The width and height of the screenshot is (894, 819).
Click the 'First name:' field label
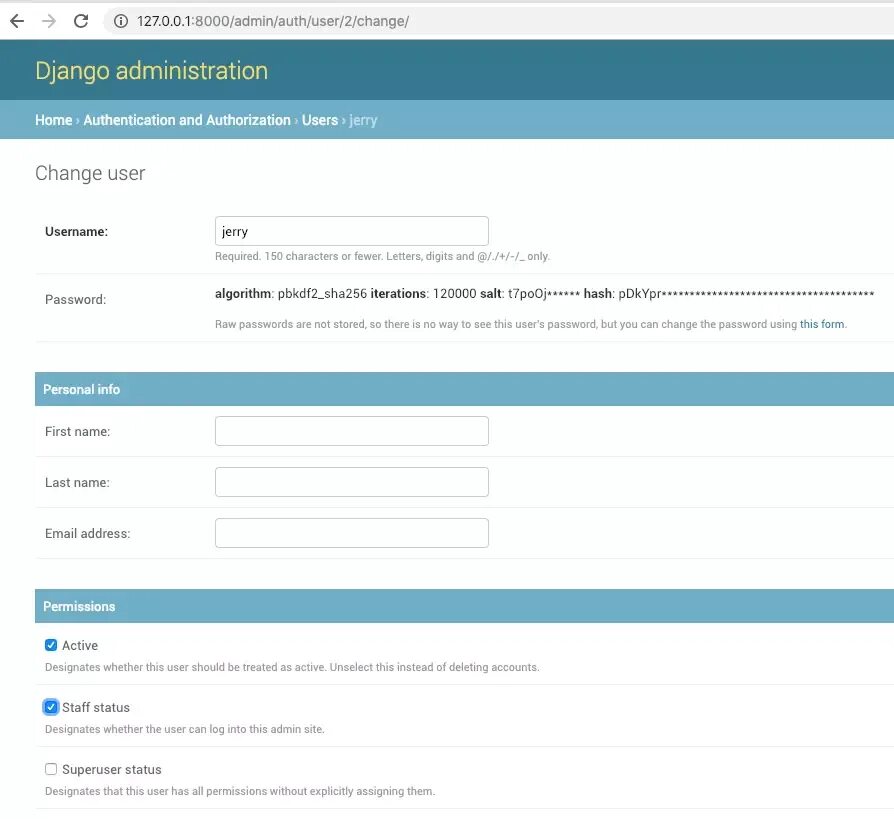click(x=78, y=431)
